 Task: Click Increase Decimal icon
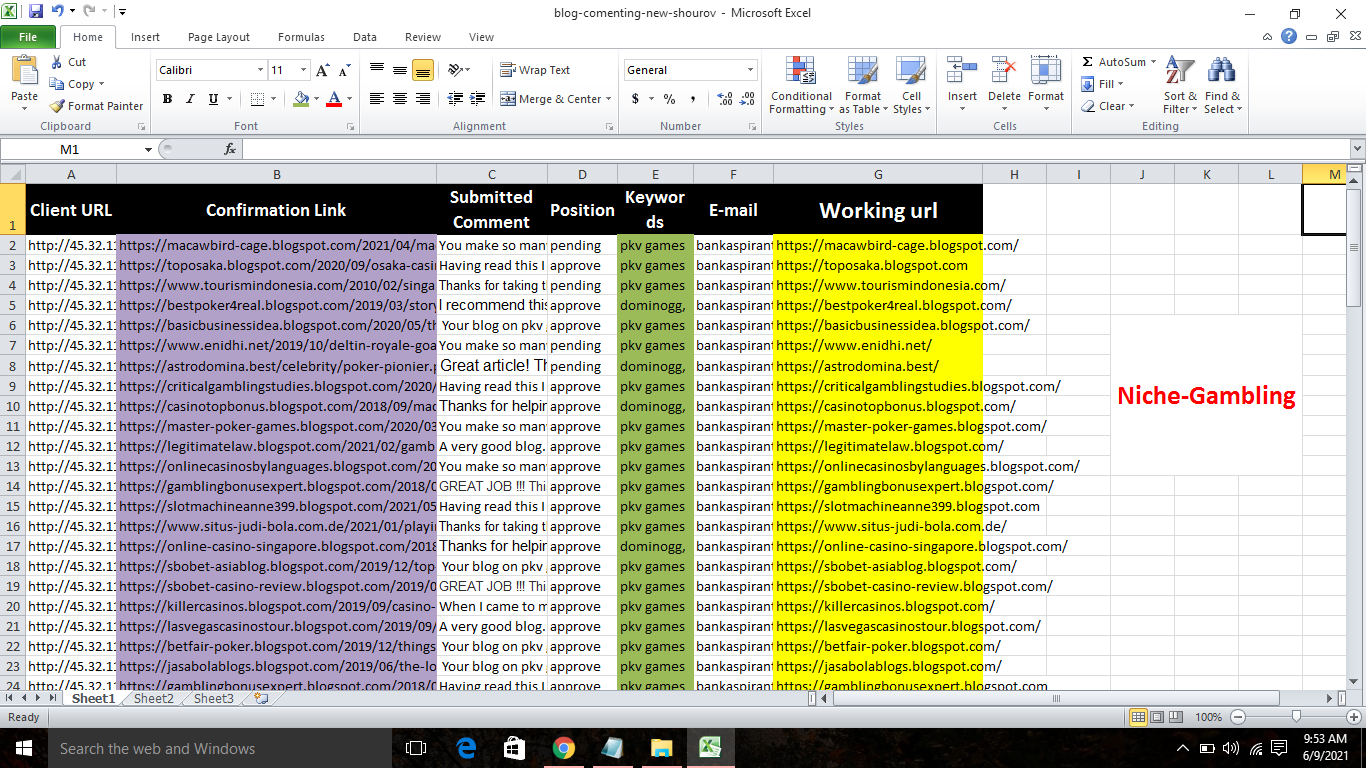(723, 100)
